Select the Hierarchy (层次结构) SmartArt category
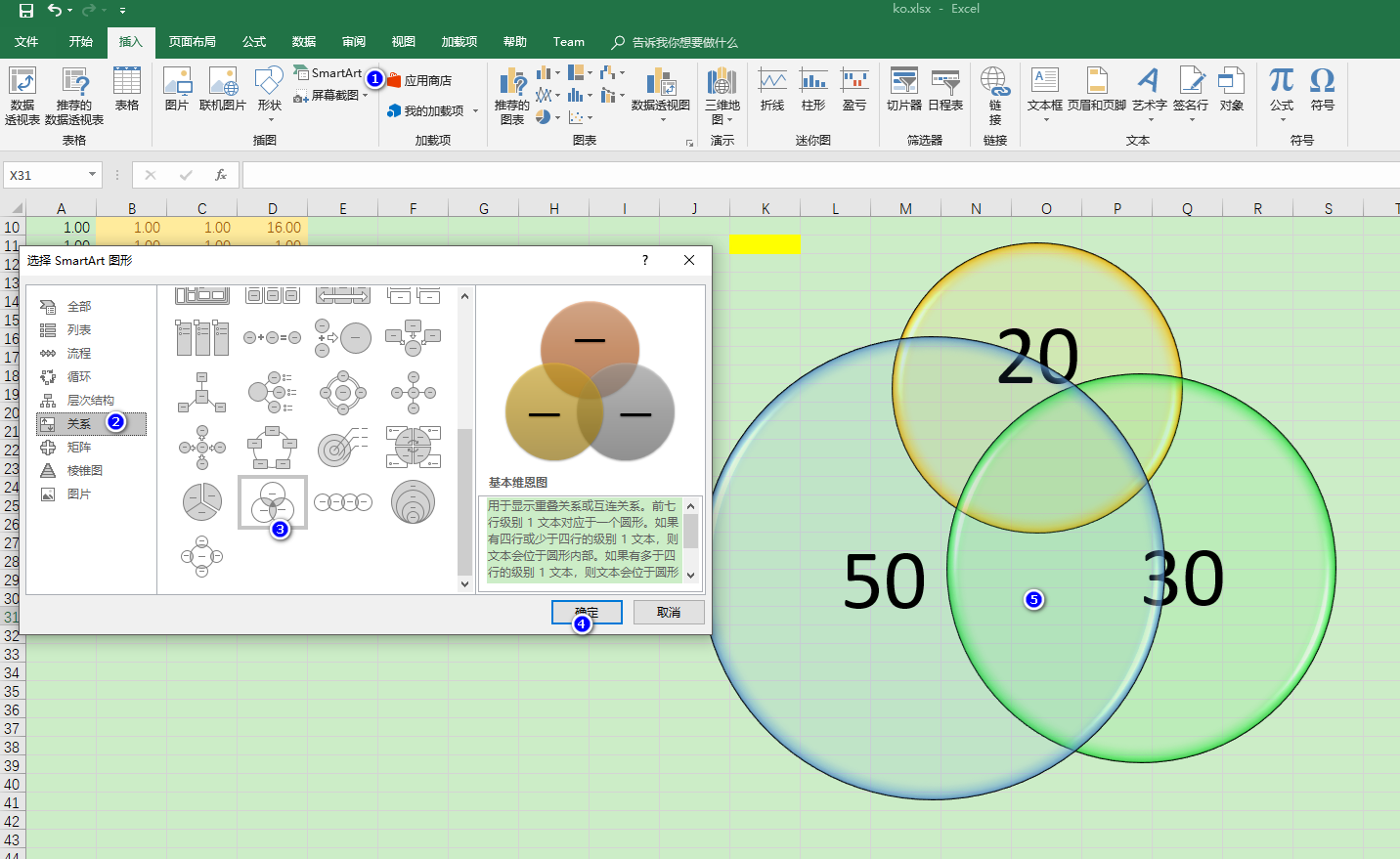This screenshot has height=859, width=1400. pos(91,401)
